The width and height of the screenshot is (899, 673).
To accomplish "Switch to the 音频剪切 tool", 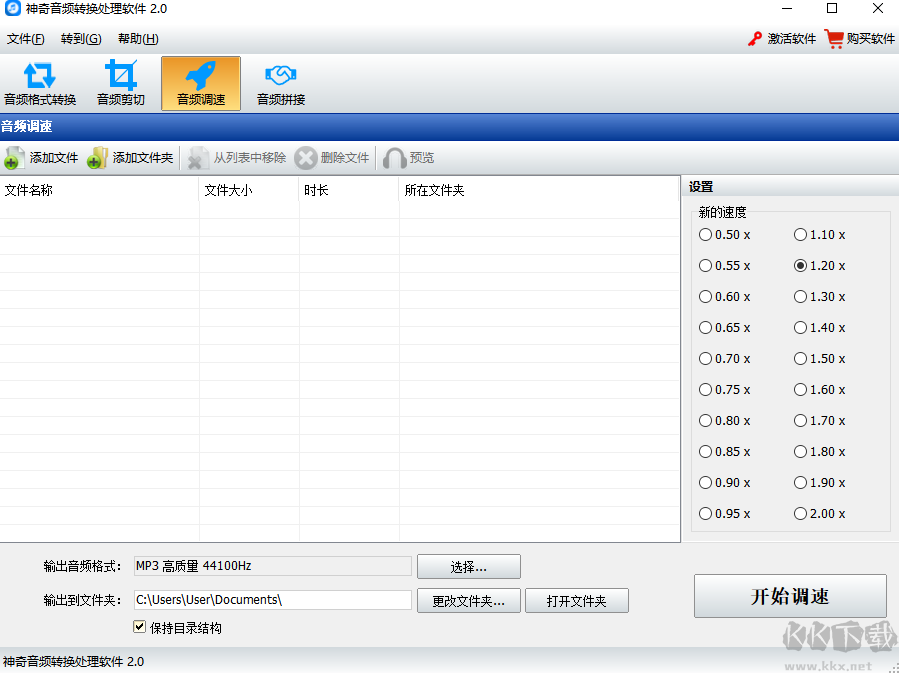I will tap(120, 84).
